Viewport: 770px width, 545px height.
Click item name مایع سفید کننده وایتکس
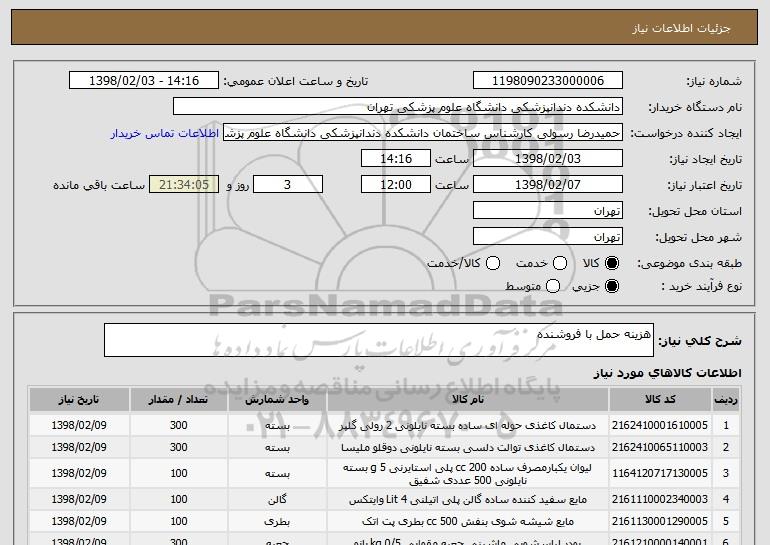(x=468, y=500)
